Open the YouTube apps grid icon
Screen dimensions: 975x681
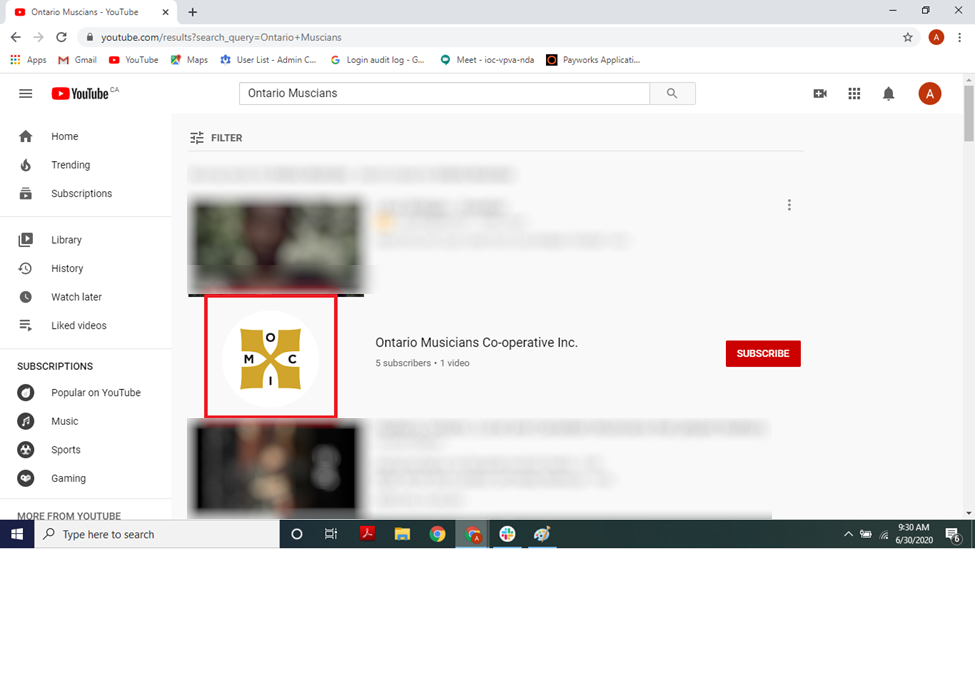pyautogui.click(x=854, y=93)
